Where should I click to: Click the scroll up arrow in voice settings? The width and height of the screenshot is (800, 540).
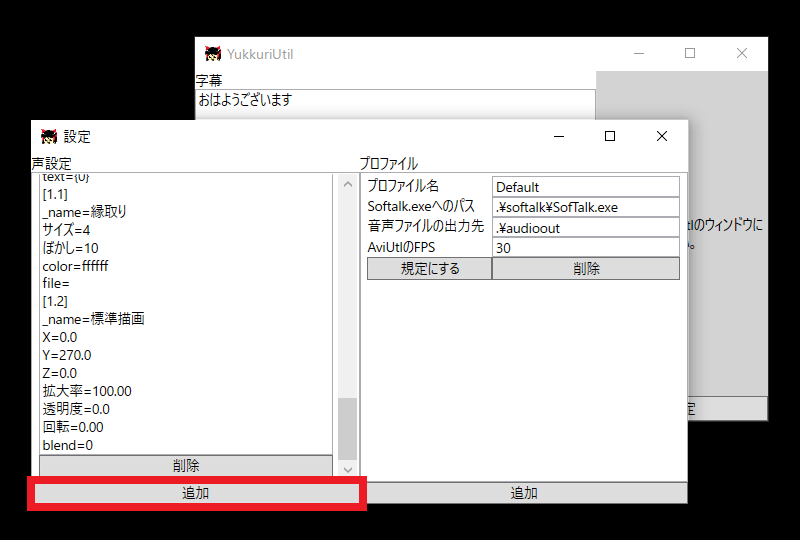point(348,184)
